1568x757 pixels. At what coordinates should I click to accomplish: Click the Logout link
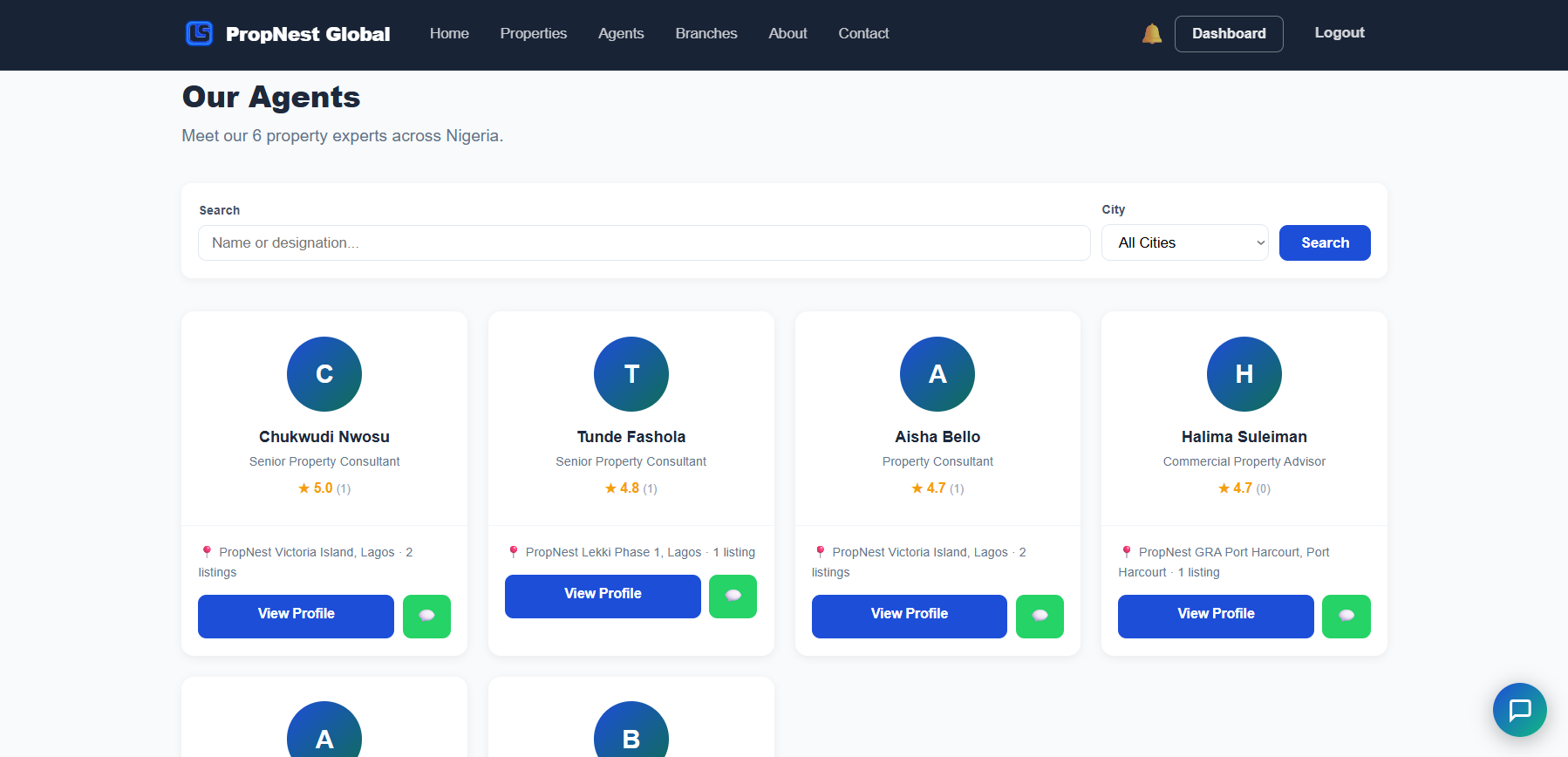1340,32
